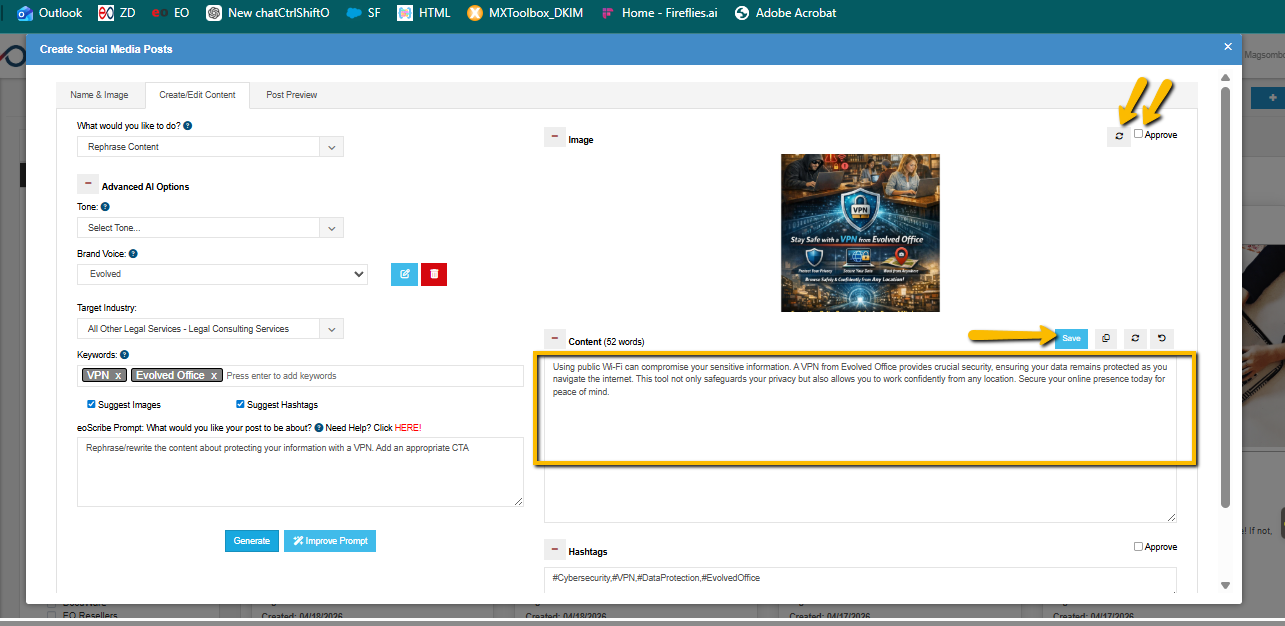This screenshot has width=1285, height=626.
Task: Click help icon beside 'What would you like to do?'
Action: click(x=188, y=126)
